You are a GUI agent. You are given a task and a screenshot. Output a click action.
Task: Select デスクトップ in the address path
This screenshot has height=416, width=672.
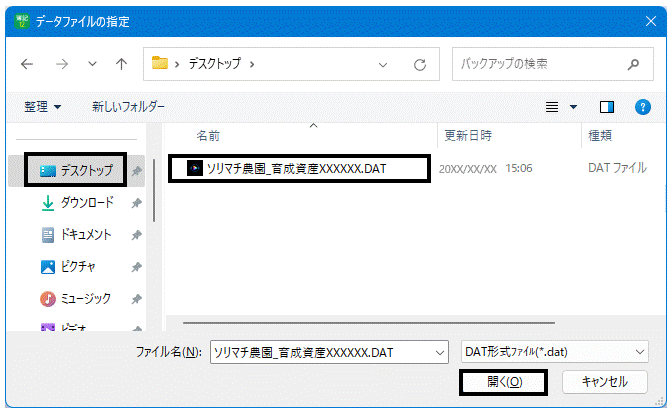tap(215, 64)
